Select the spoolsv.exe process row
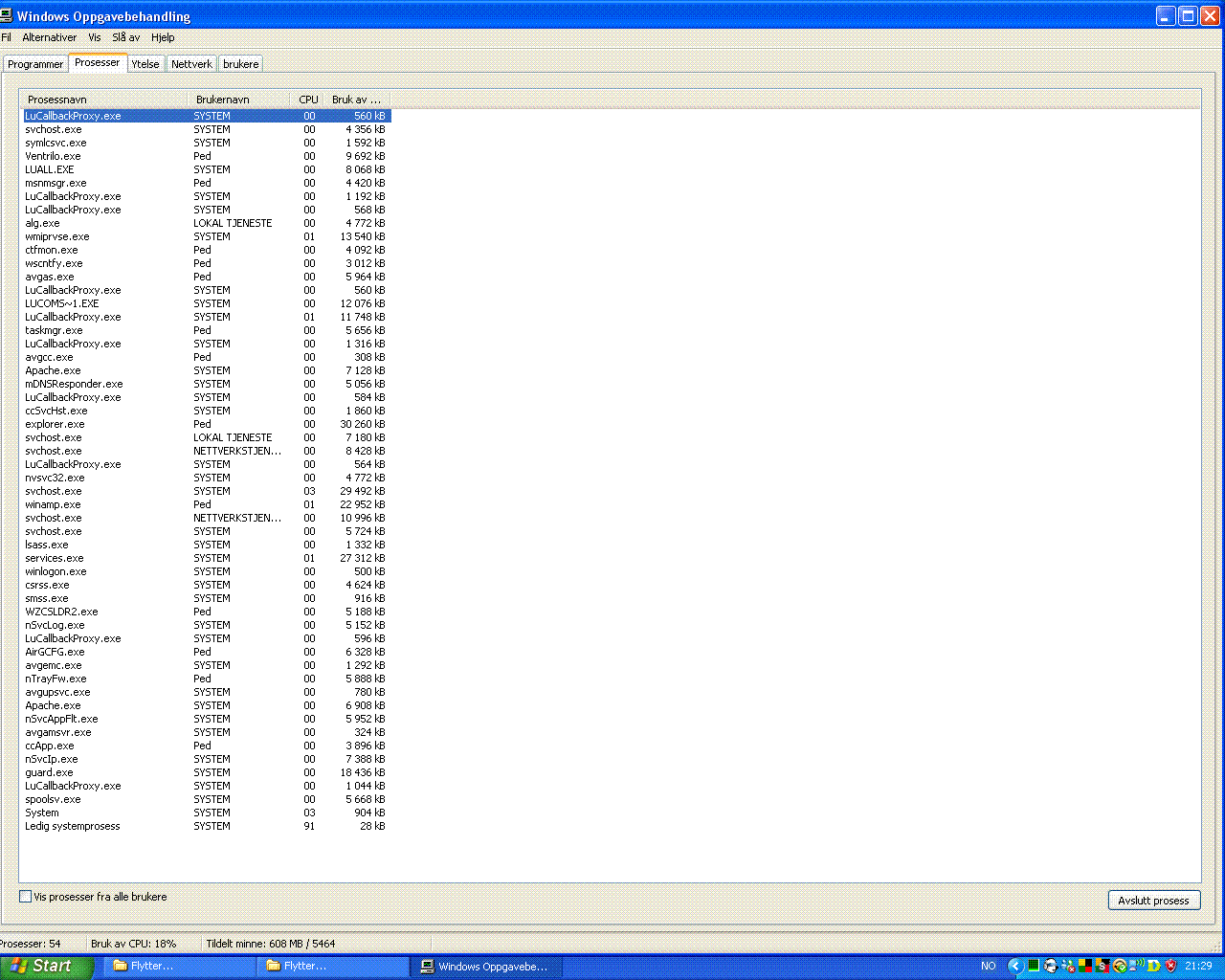Screen dimensions: 1225x980 207,799
